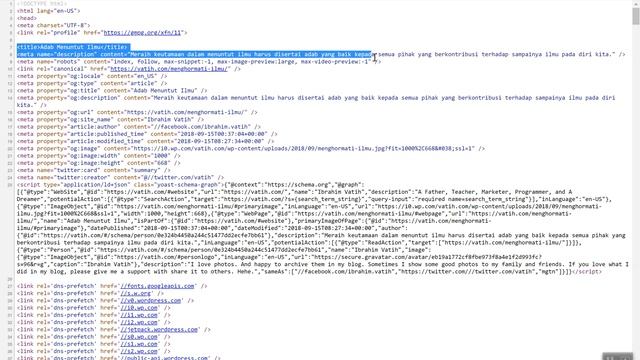This screenshot has height=360, width=640.
Task: Open the //s2.wp.com link
Action: click(139, 351)
